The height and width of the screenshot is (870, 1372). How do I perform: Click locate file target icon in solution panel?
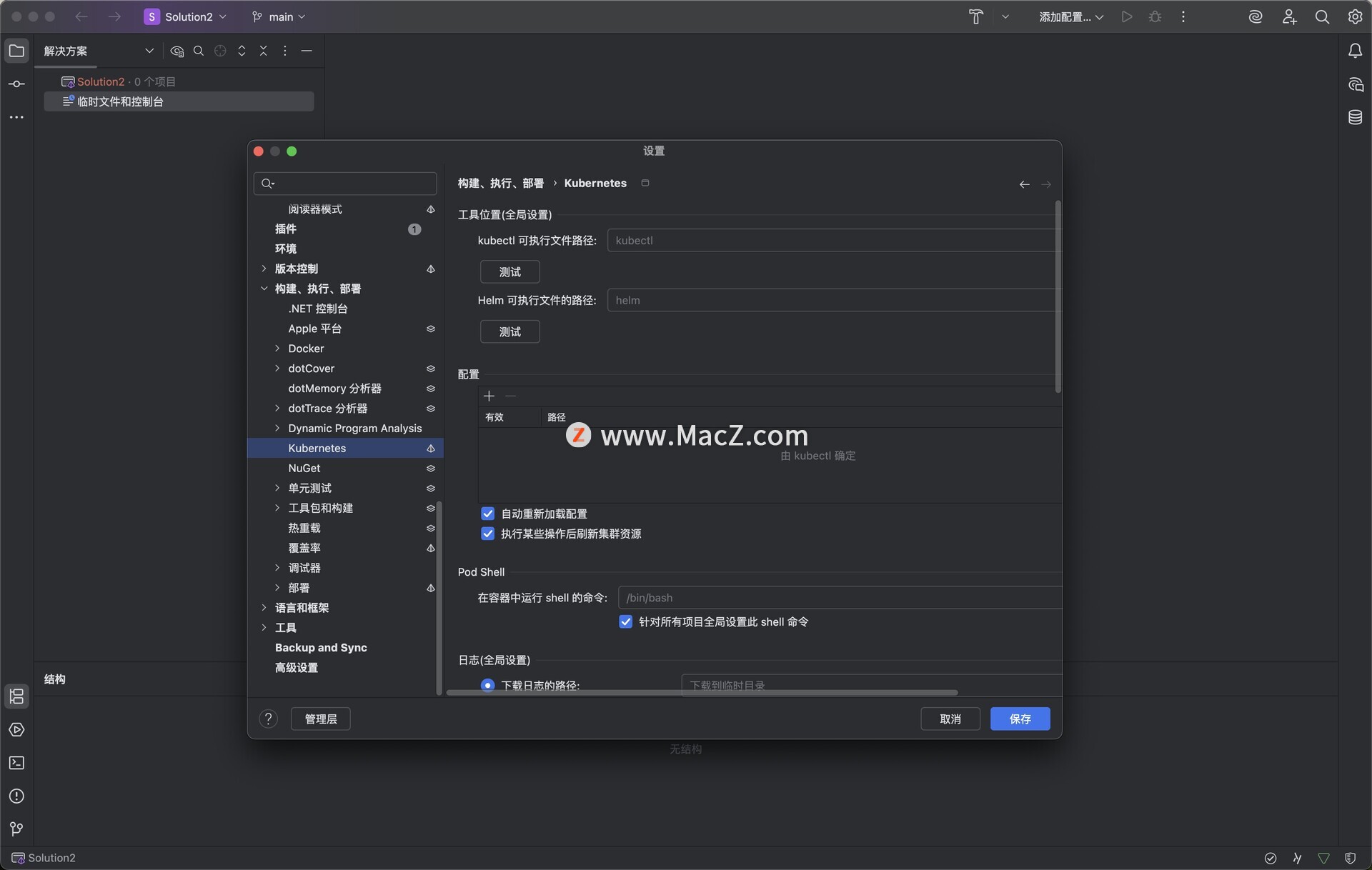[220, 51]
